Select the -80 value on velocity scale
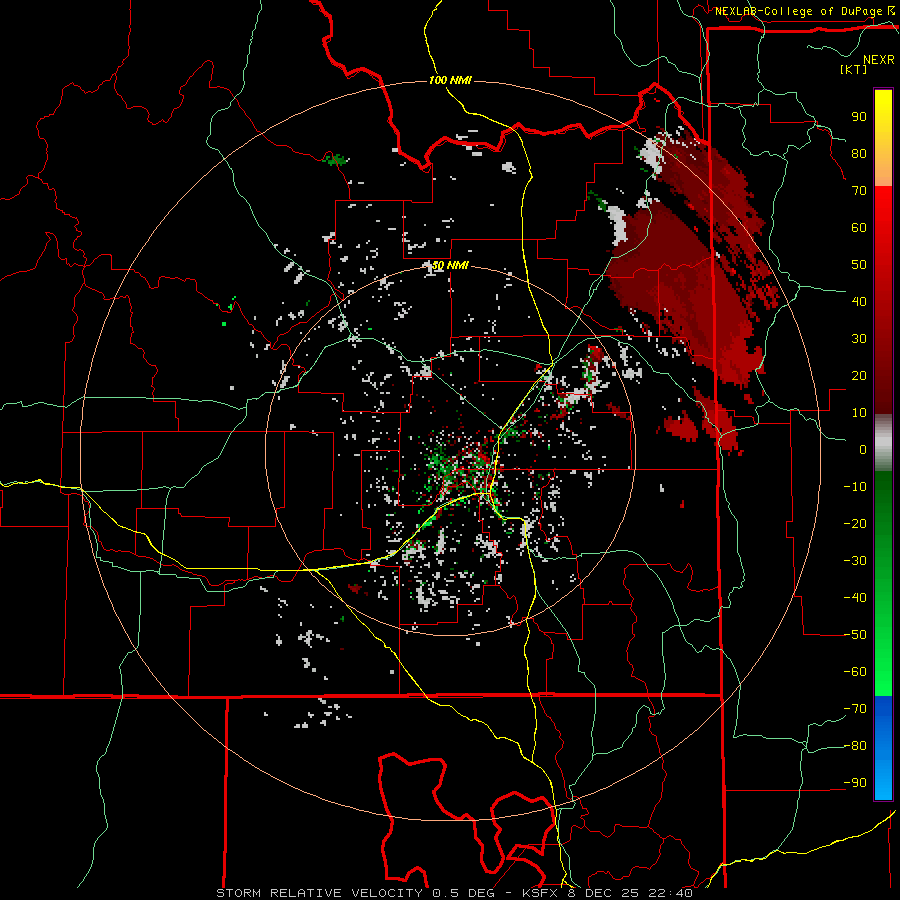 click(855, 746)
